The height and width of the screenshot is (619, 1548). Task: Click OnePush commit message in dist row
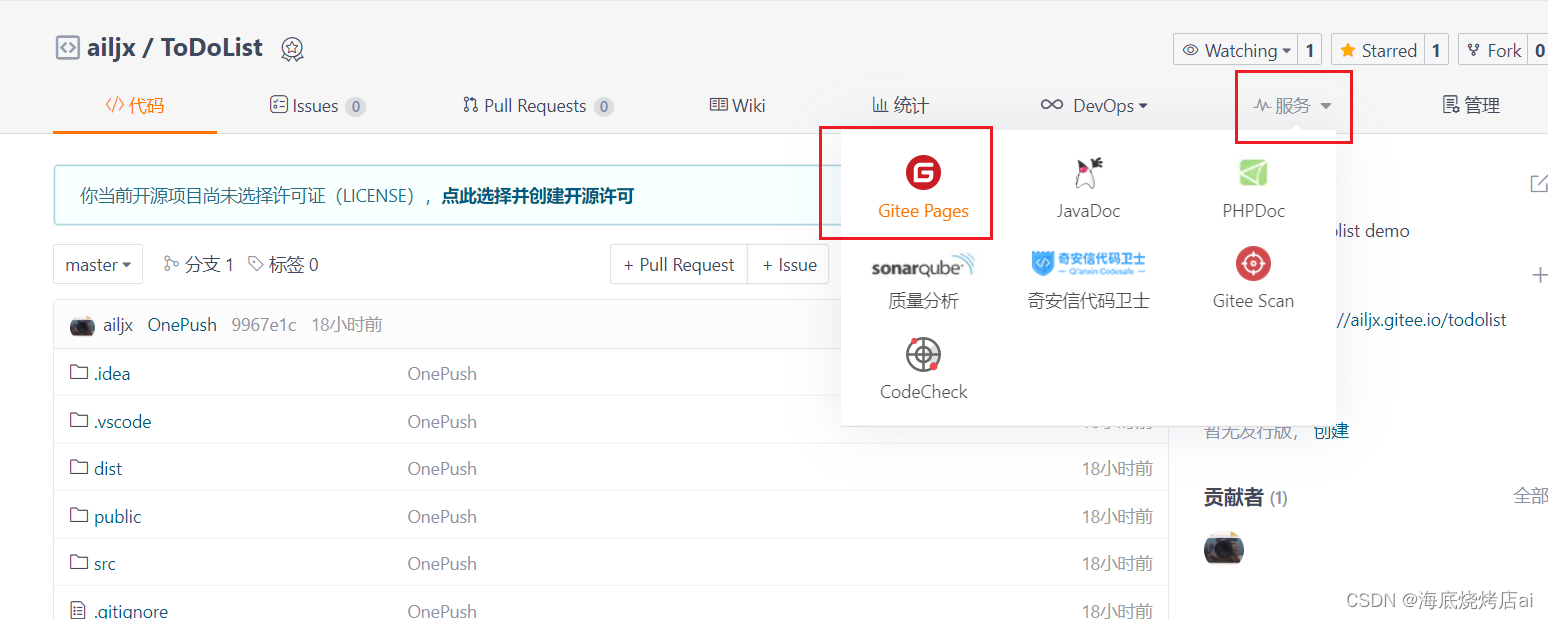pyautogui.click(x=442, y=469)
